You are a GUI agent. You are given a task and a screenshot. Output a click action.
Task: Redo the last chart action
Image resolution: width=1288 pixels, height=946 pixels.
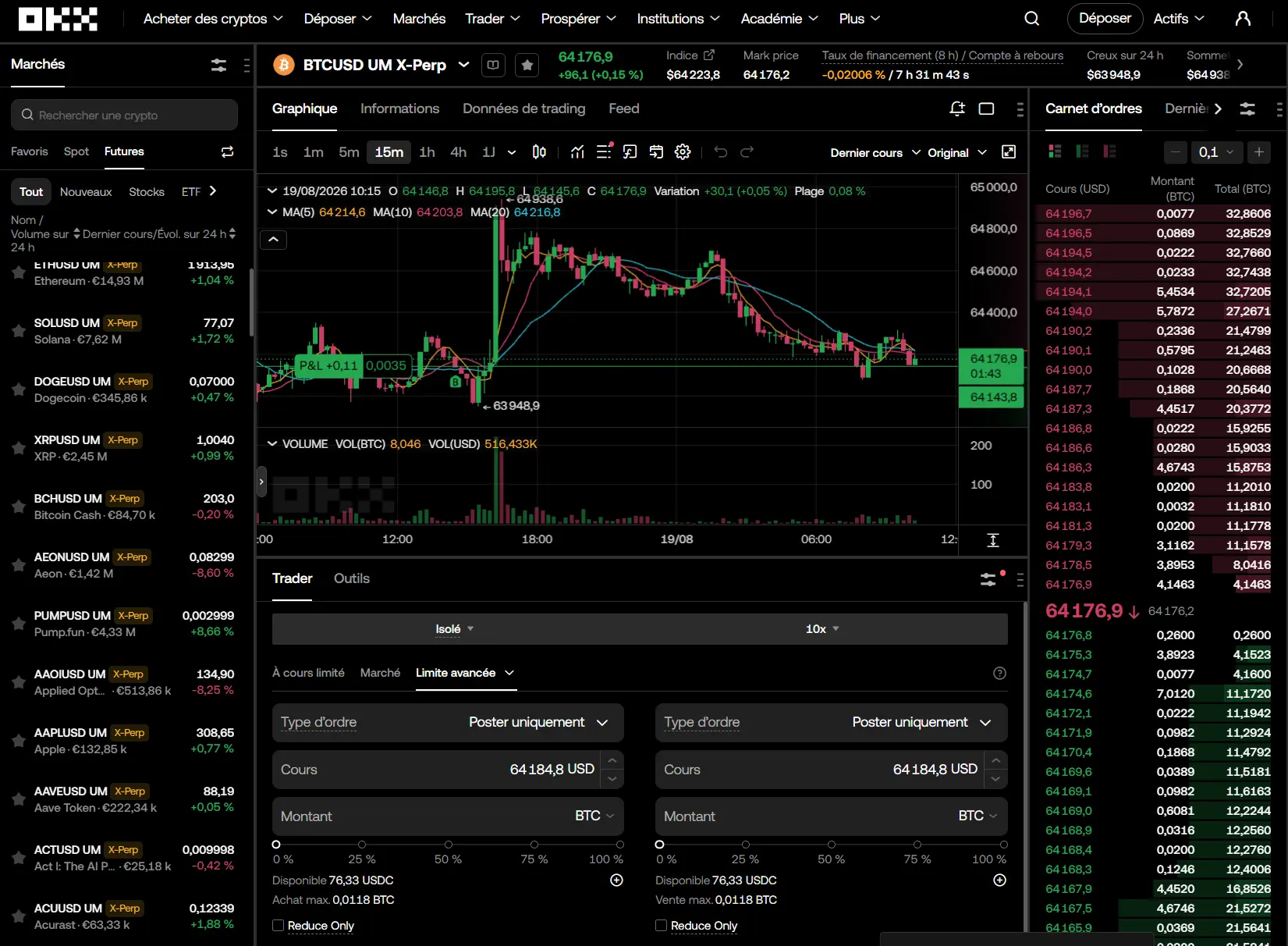click(x=747, y=152)
